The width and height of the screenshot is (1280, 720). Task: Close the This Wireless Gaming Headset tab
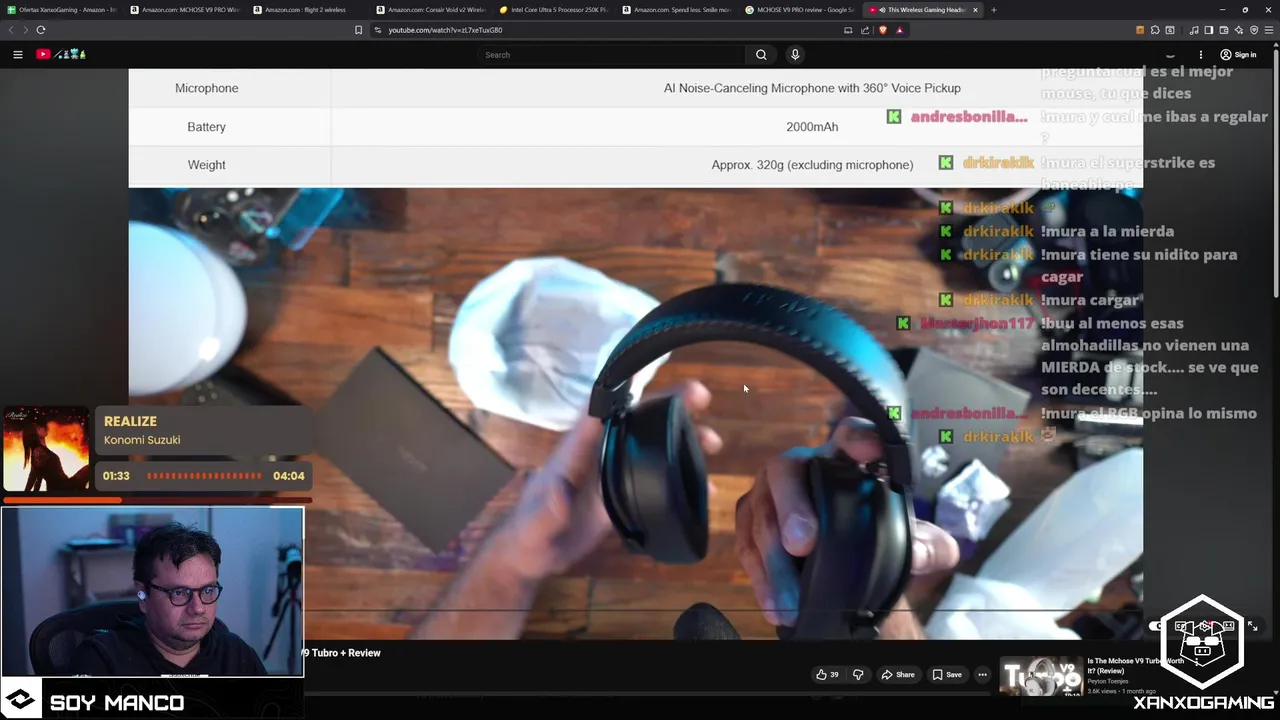pyautogui.click(x=975, y=10)
